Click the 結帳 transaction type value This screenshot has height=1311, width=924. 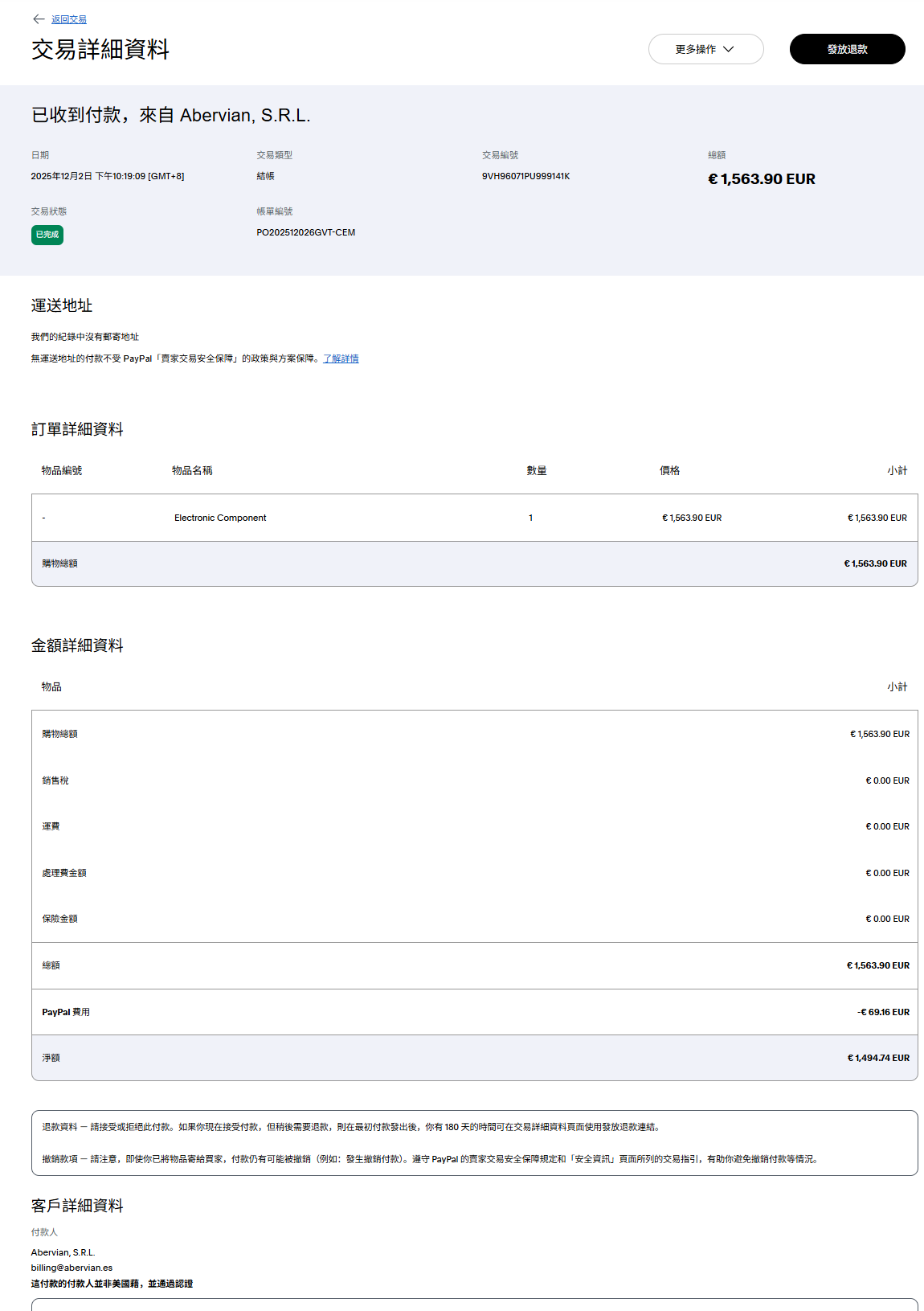coord(265,176)
